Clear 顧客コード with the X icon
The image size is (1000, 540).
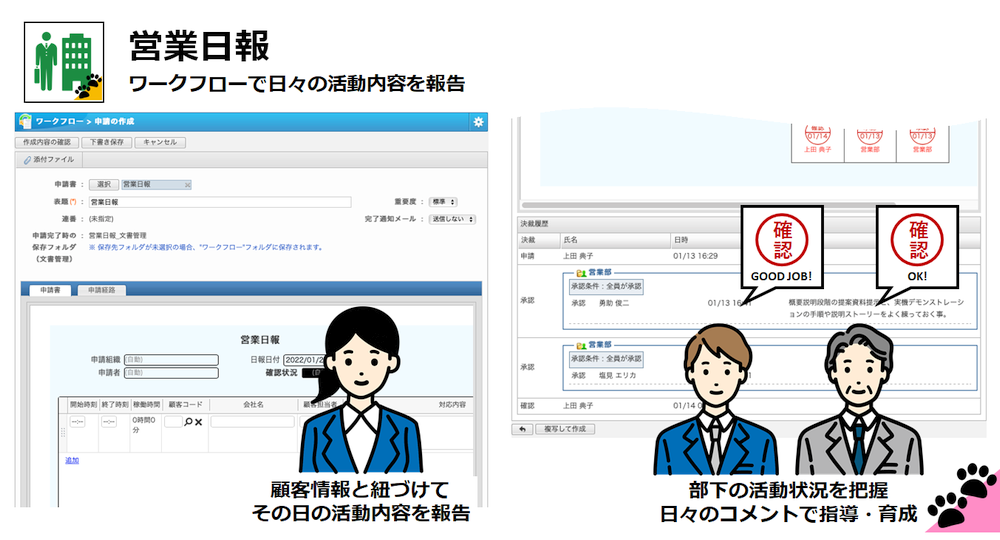click(198, 422)
